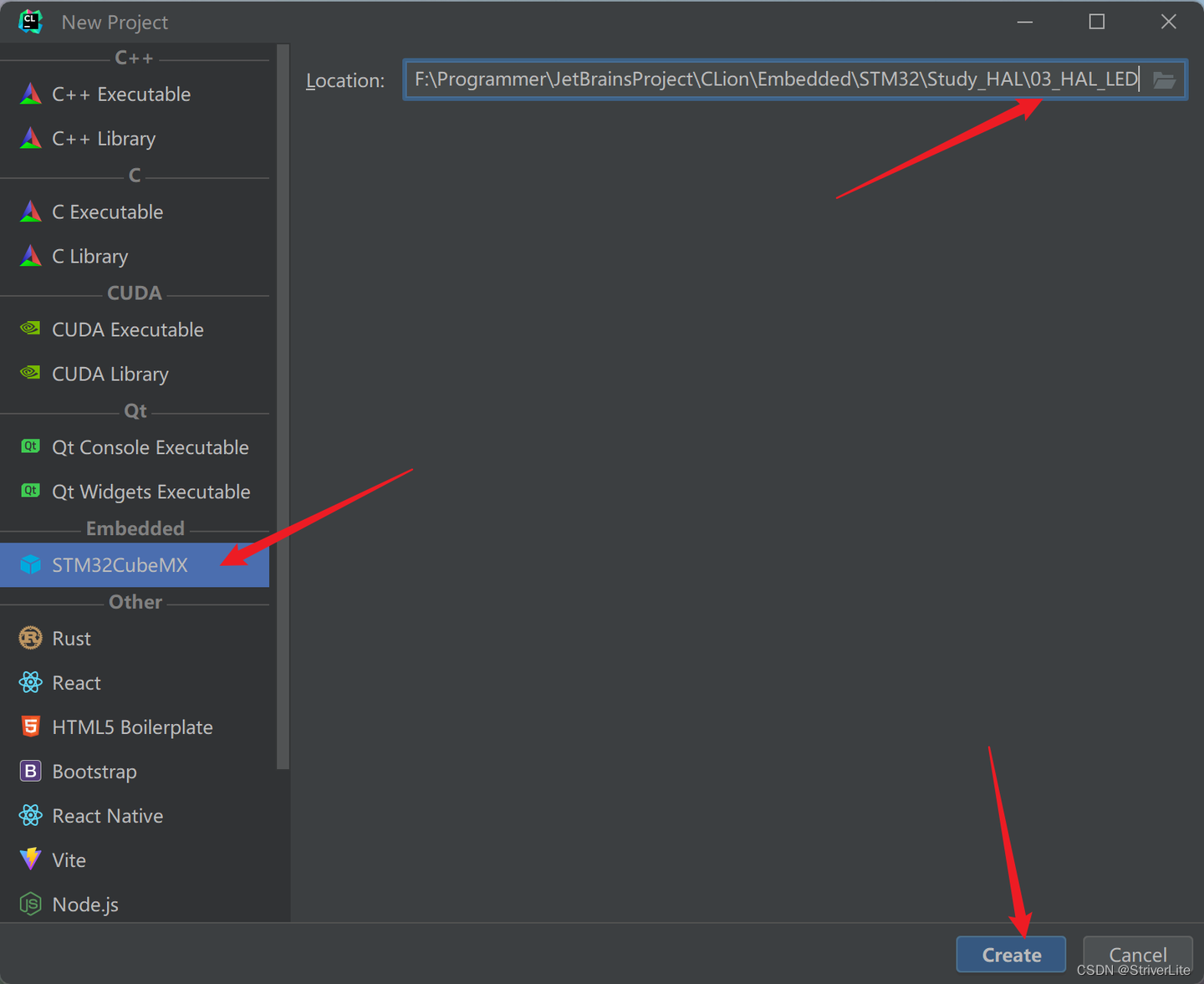Choose Node.js project type
The width and height of the screenshot is (1204, 984).
click(x=135, y=904)
